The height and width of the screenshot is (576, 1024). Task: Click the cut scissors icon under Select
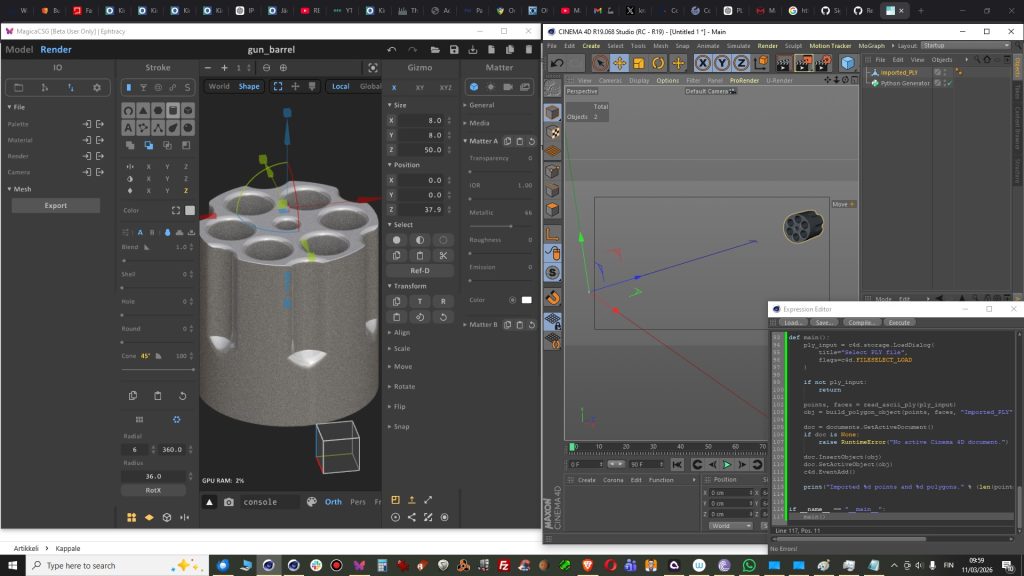[x=444, y=256]
